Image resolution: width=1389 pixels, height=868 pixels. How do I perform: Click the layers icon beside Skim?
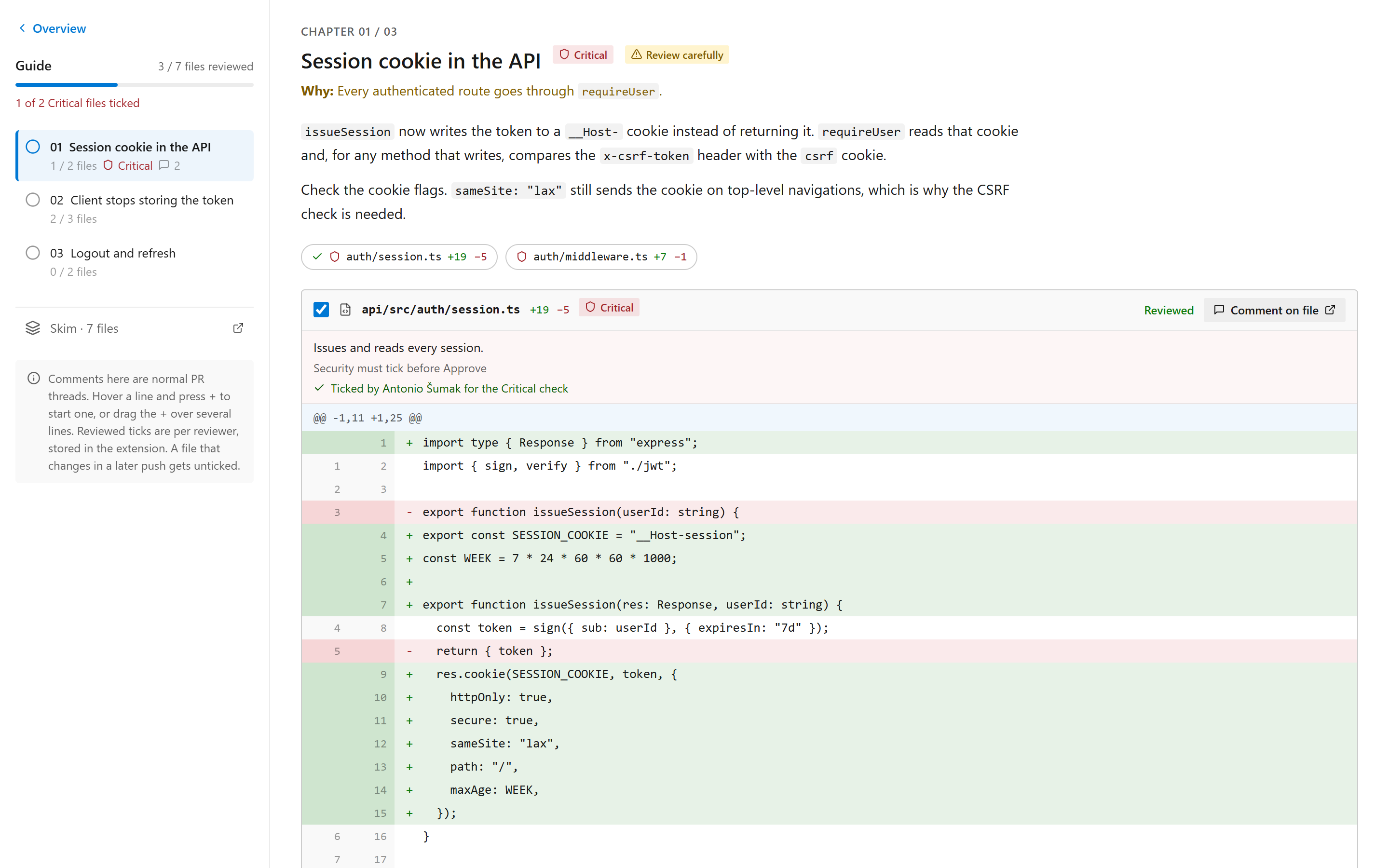(33, 328)
